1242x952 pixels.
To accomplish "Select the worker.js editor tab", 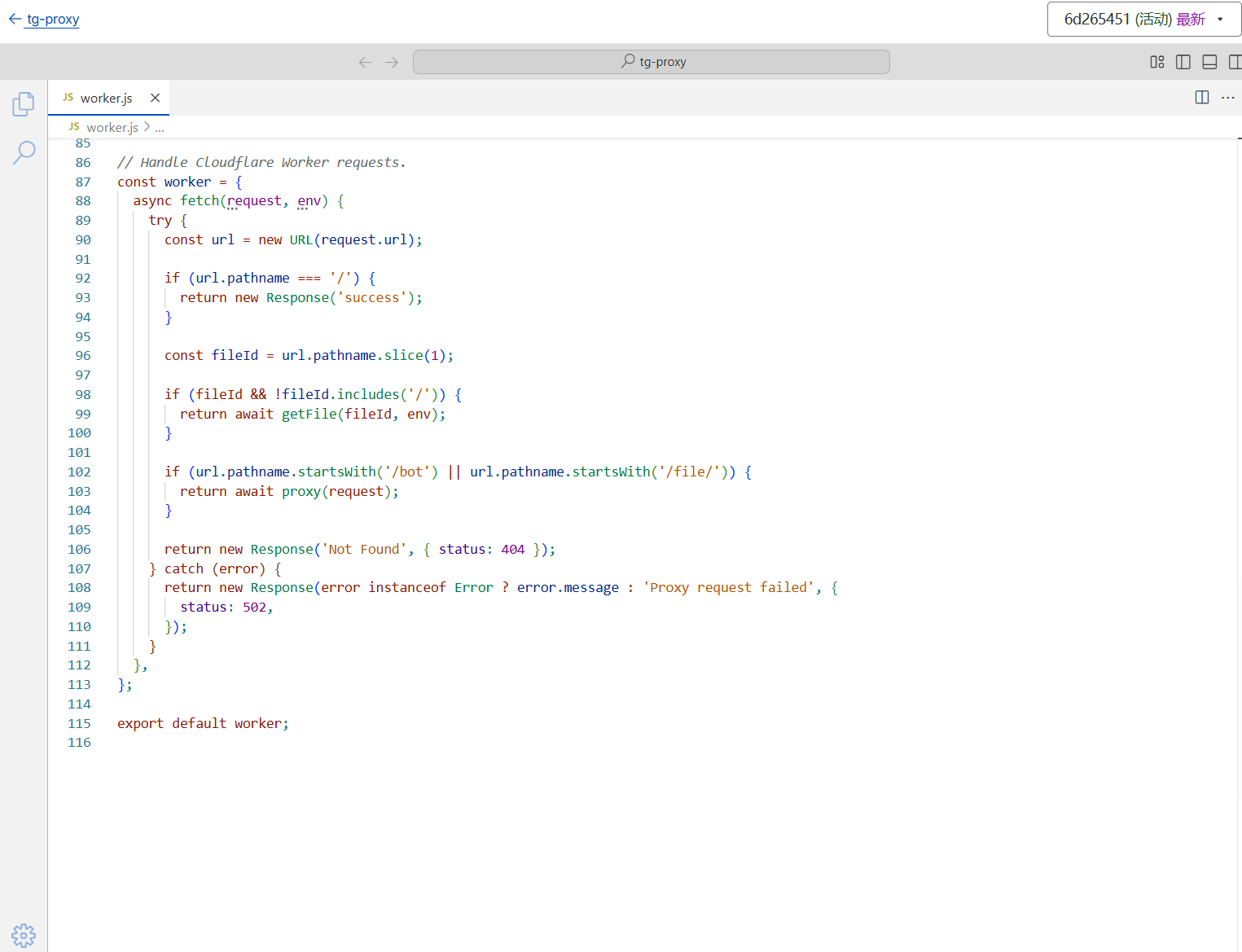I will point(108,98).
